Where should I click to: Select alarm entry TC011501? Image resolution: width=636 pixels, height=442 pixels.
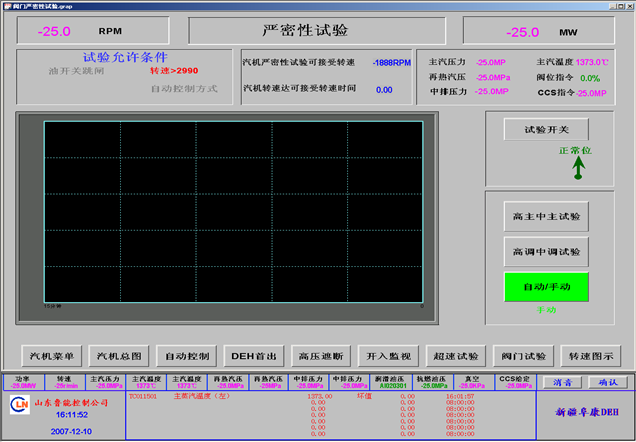(x=142, y=396)
